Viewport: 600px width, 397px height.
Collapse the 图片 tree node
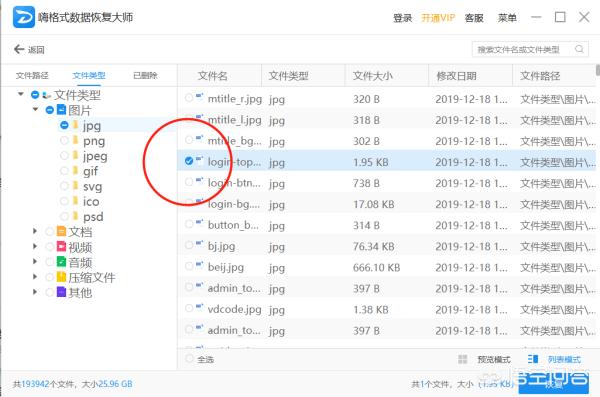pos(36,109)
